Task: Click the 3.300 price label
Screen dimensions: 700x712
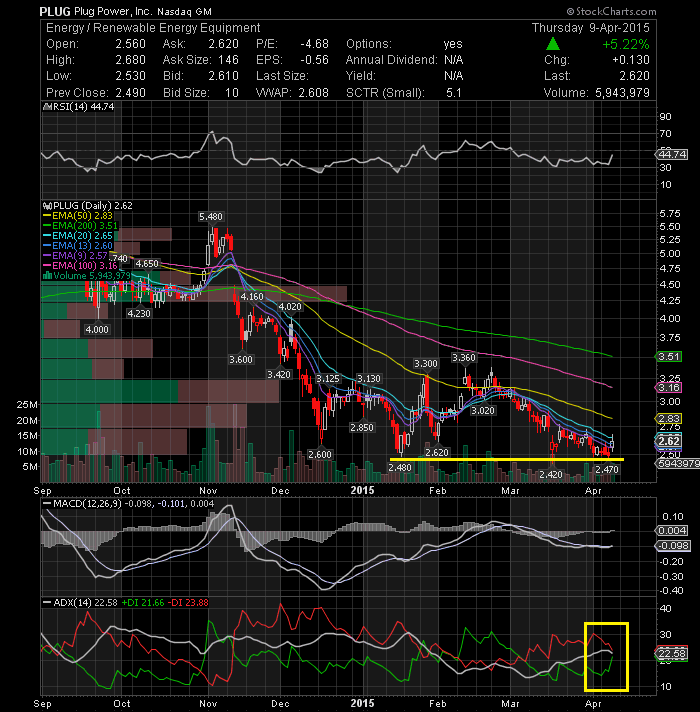Action: coord(426,364)
